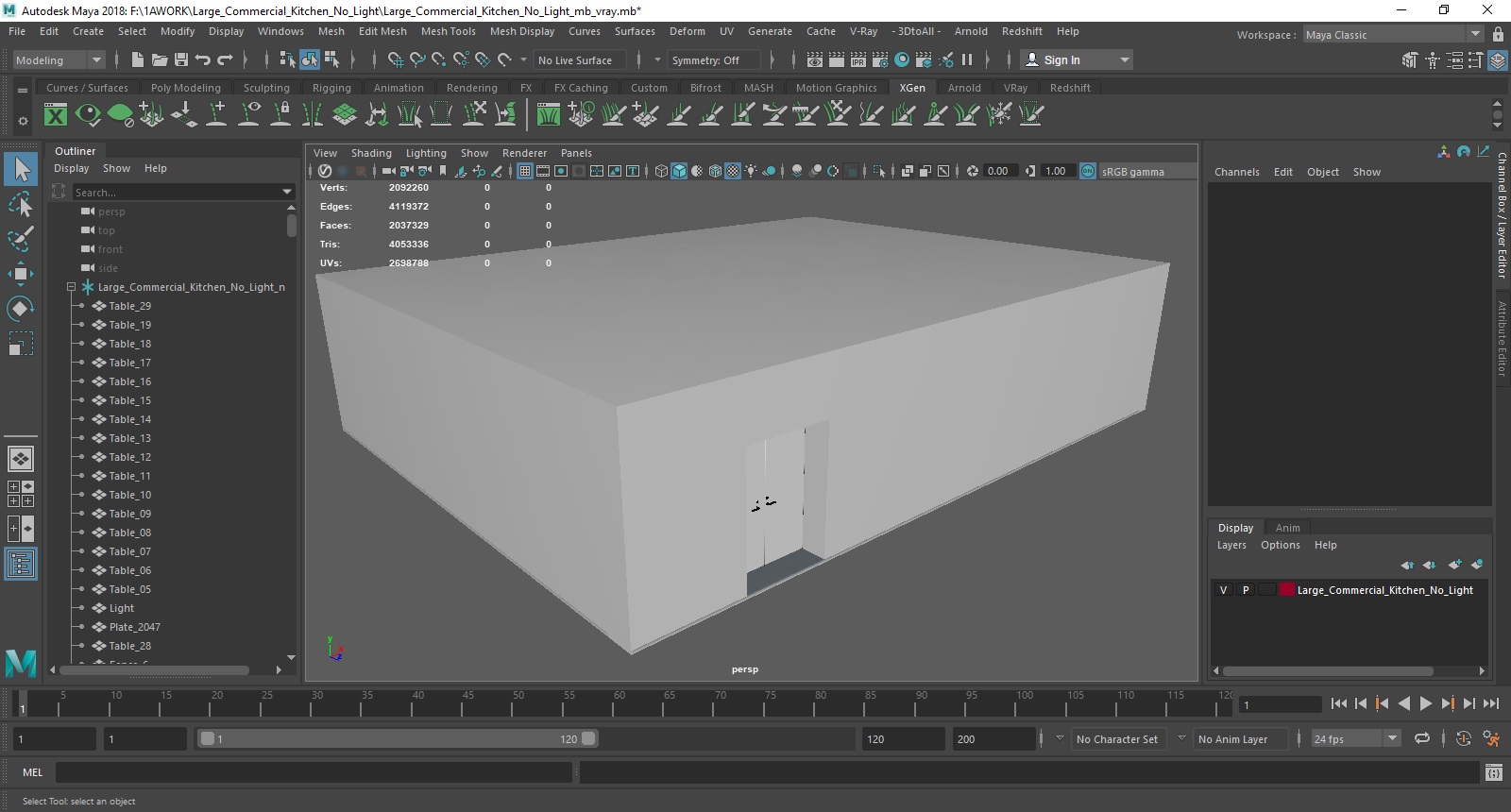Choose the Scale tool in toolbox

click(21, 344)
